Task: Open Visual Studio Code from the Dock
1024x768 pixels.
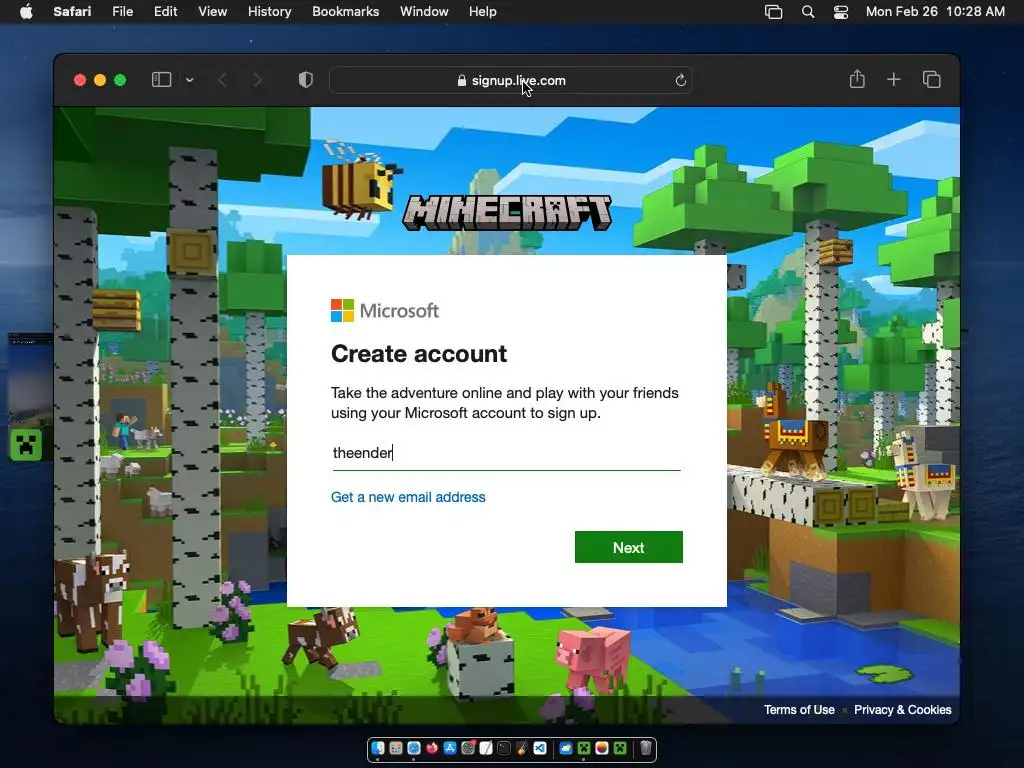Action: coord(540,748)
